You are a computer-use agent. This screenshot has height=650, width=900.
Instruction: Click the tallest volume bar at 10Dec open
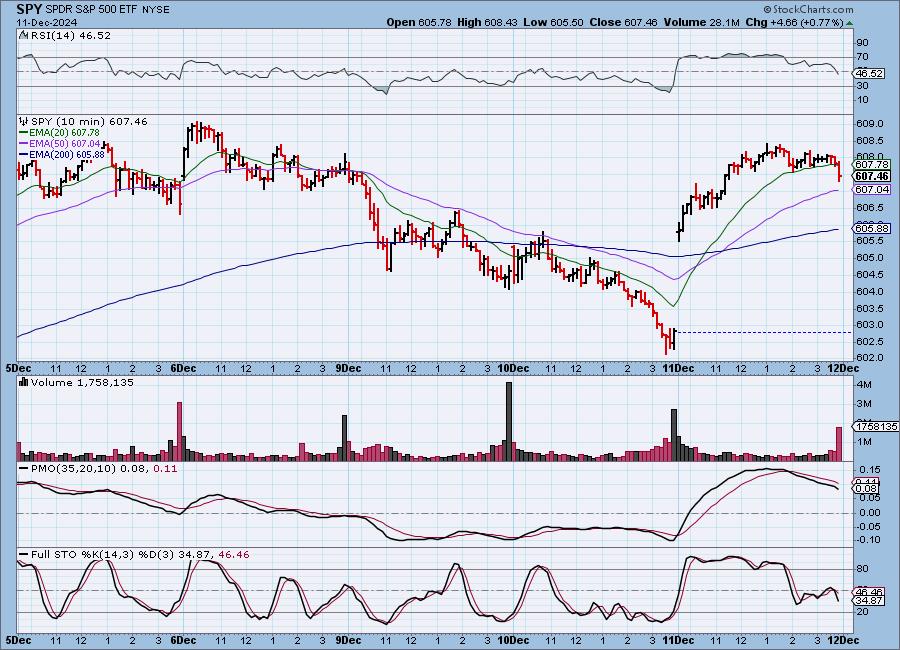tap(509, 421)
